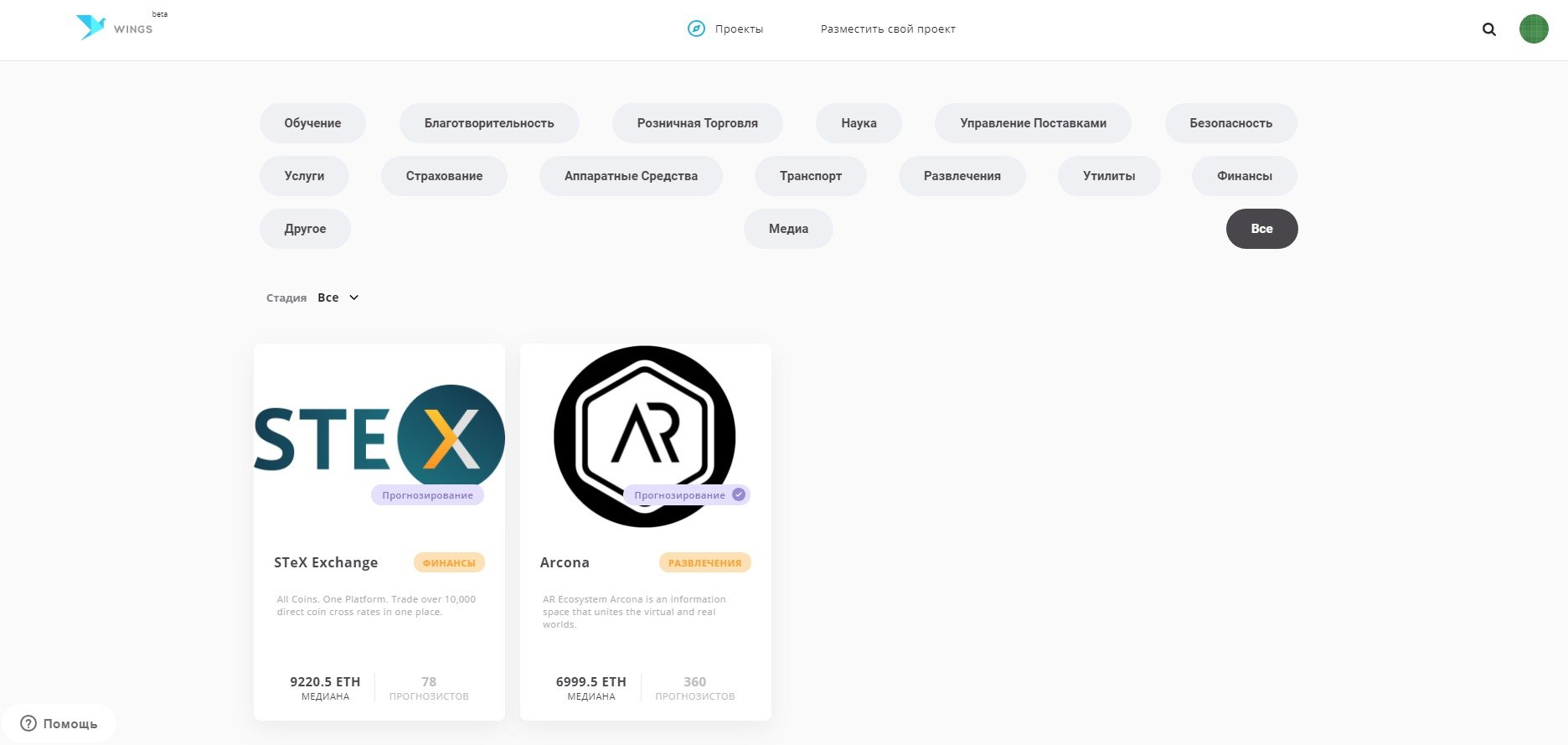
Task: Open the Arcona AR logo image
Action: (645, 436)
